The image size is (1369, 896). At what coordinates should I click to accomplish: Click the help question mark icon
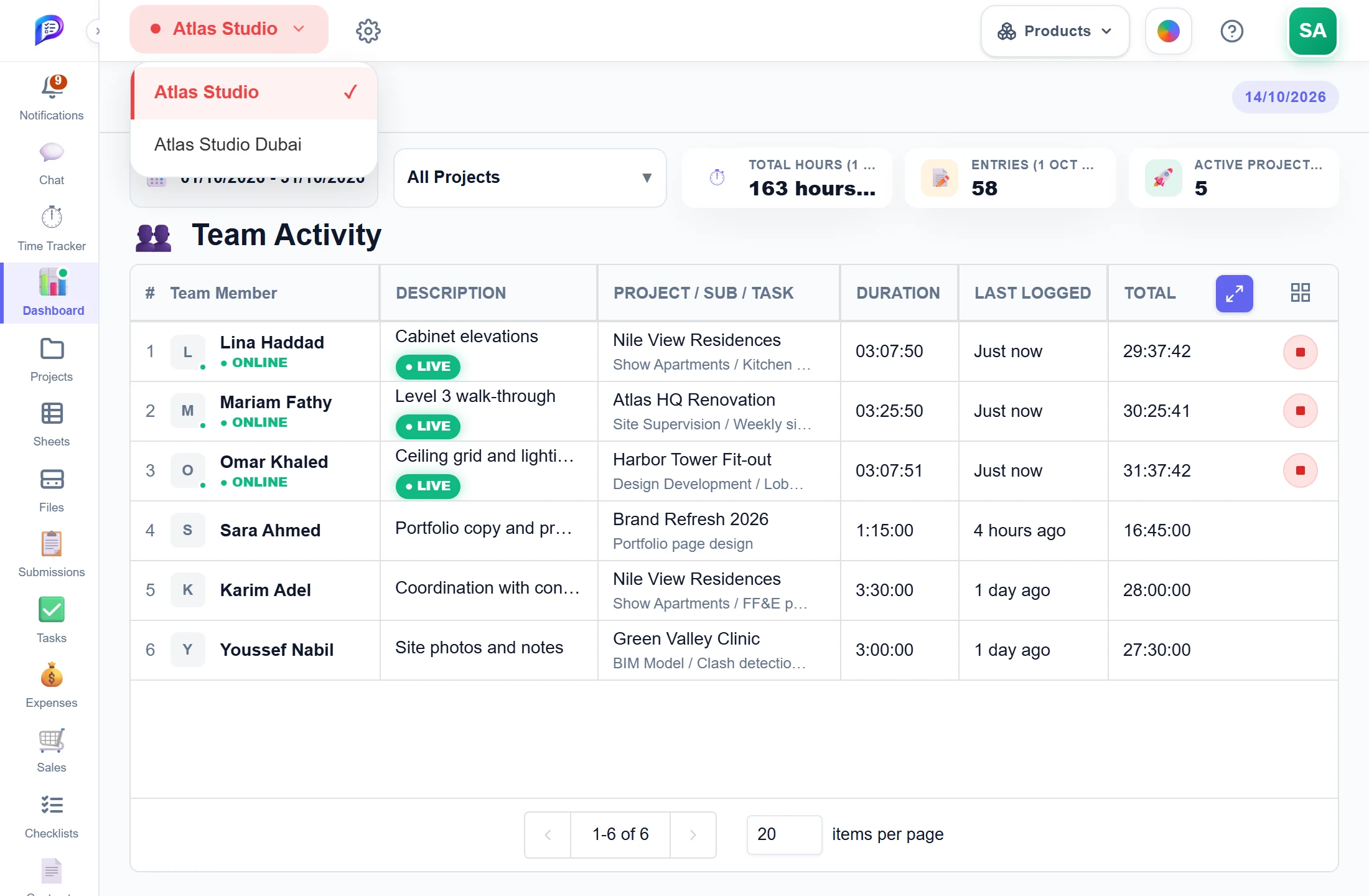pos(1232,31)
